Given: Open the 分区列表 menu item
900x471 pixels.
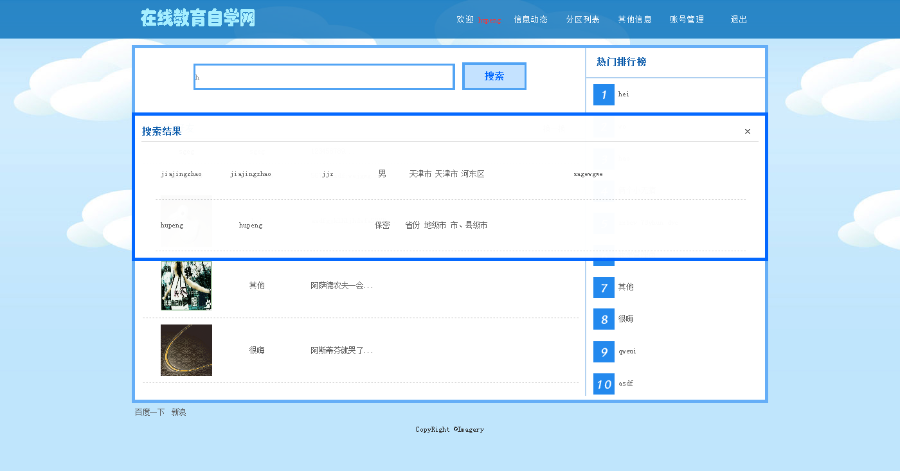Looking at the screenshot, I should [583, 20].
